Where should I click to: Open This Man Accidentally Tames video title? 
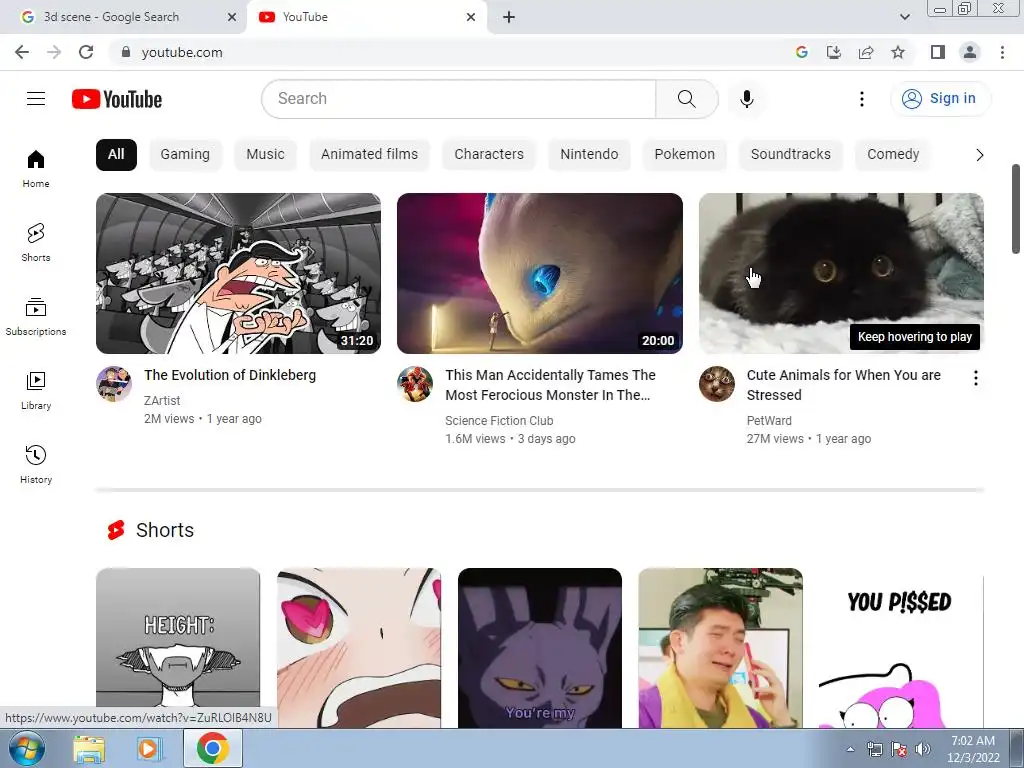tap(551, 385)
